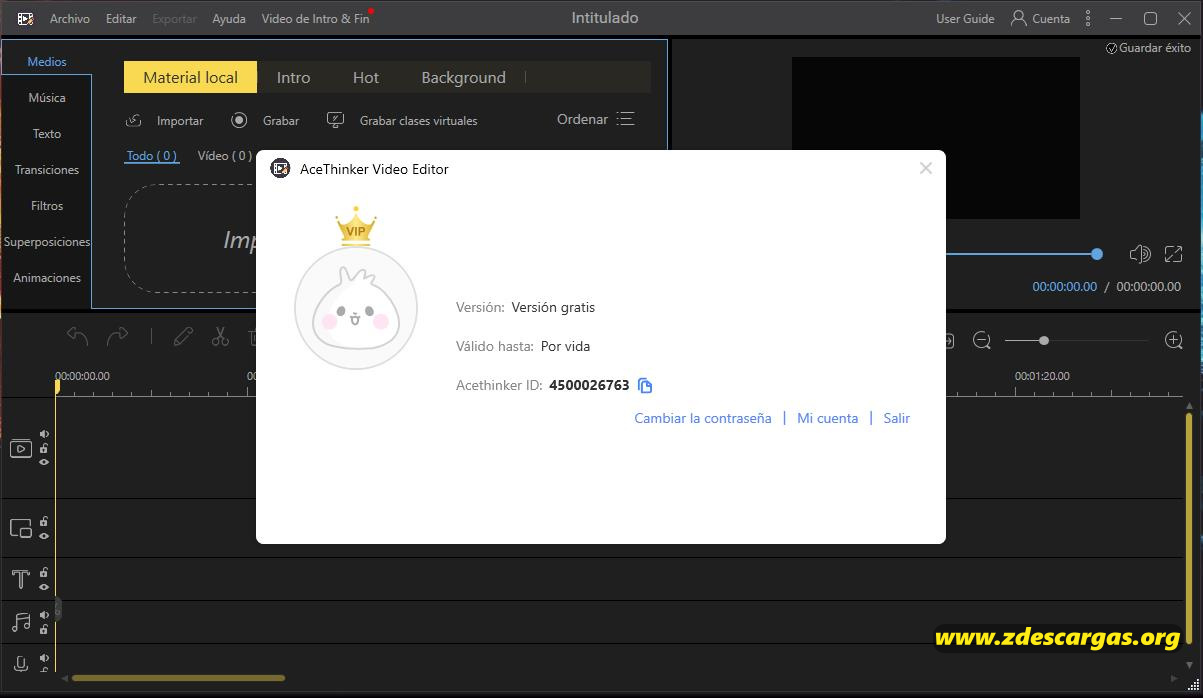
Task: Switch to the Intro tab
Action: pos(293,77)
